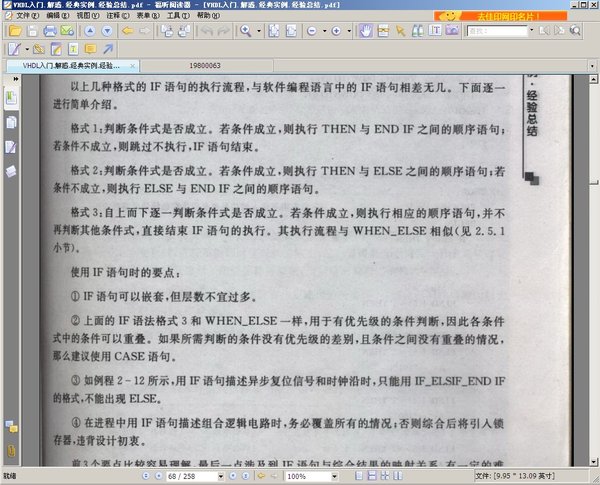Open the page number dropdown in the status bar
Viewport: 600px width, 485px height.
point(221,476)
